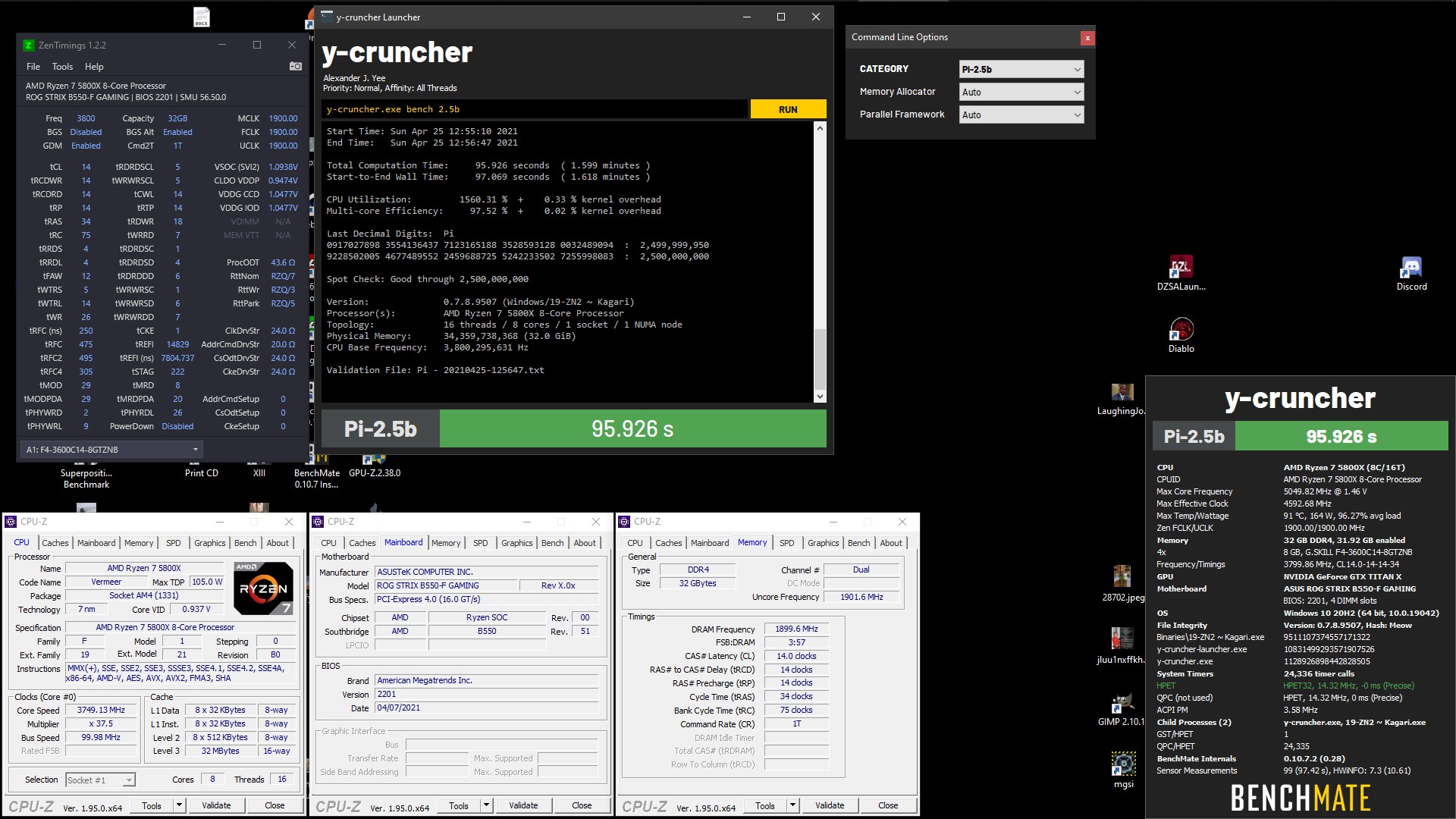Click the left CPU-Z window title icon
Screen dimensions: 1456x819
[11, 522]
